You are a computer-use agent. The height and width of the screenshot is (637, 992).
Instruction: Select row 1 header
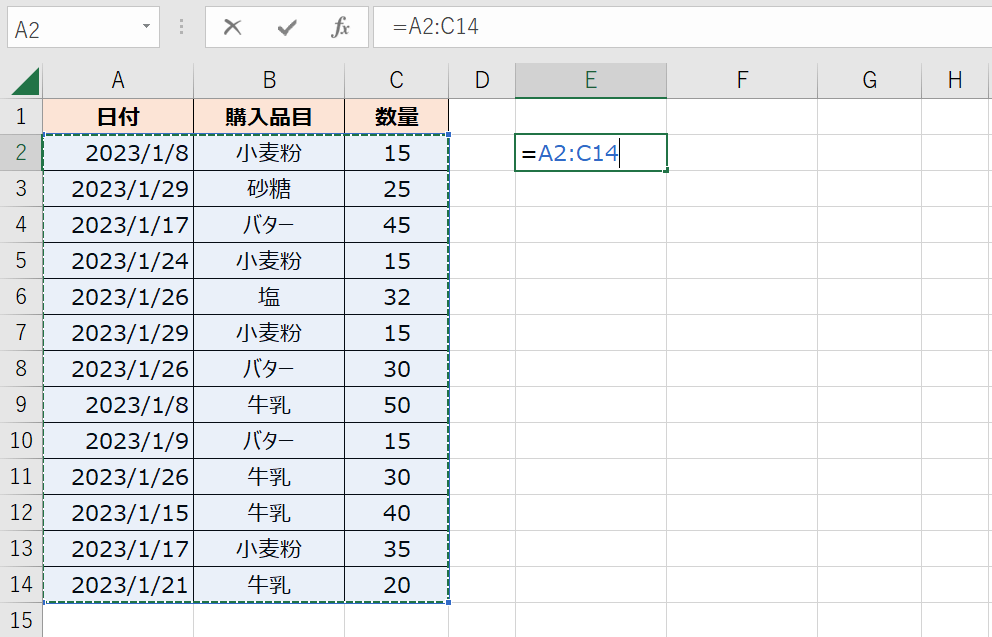coord(21,116)
